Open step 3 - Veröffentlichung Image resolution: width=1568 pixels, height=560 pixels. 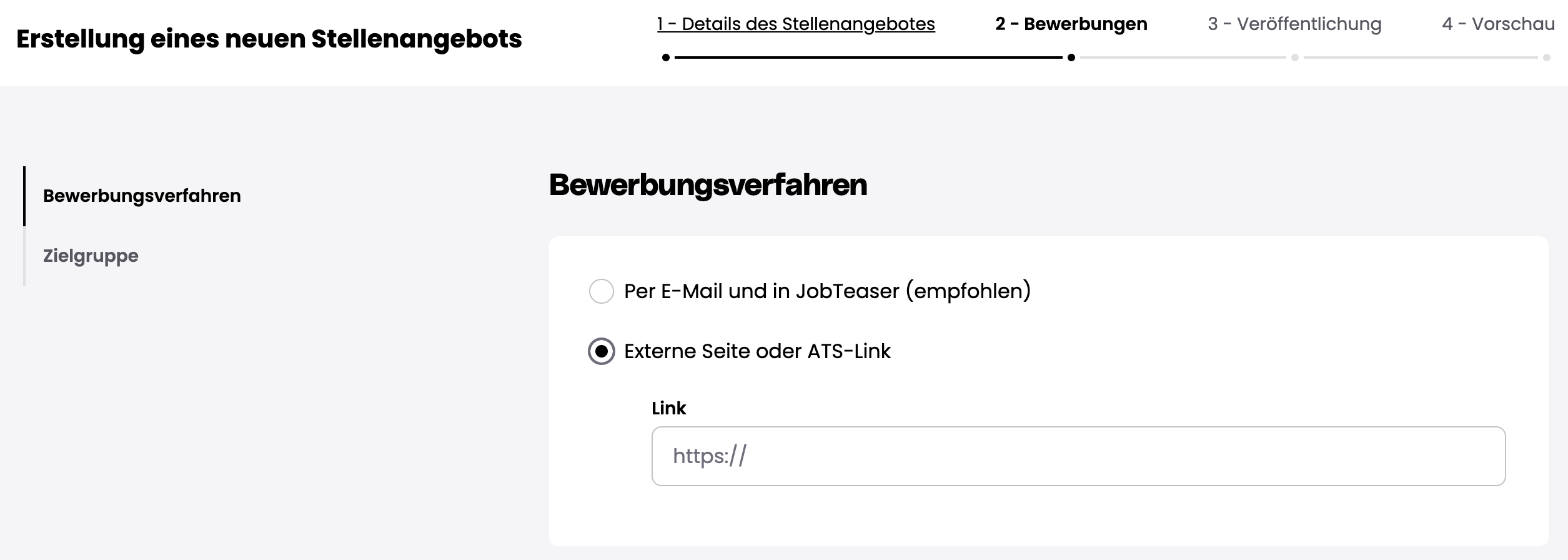pos(1294,24)
